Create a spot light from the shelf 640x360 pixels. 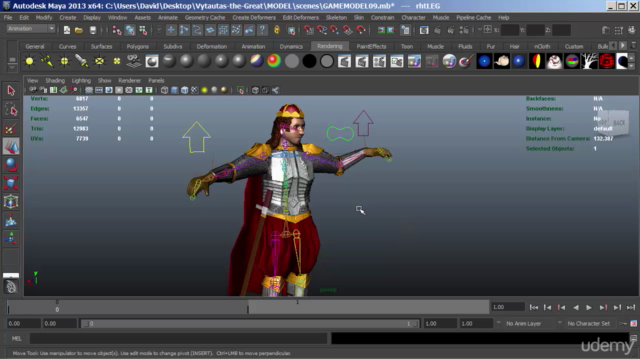(x=82, y=61)
